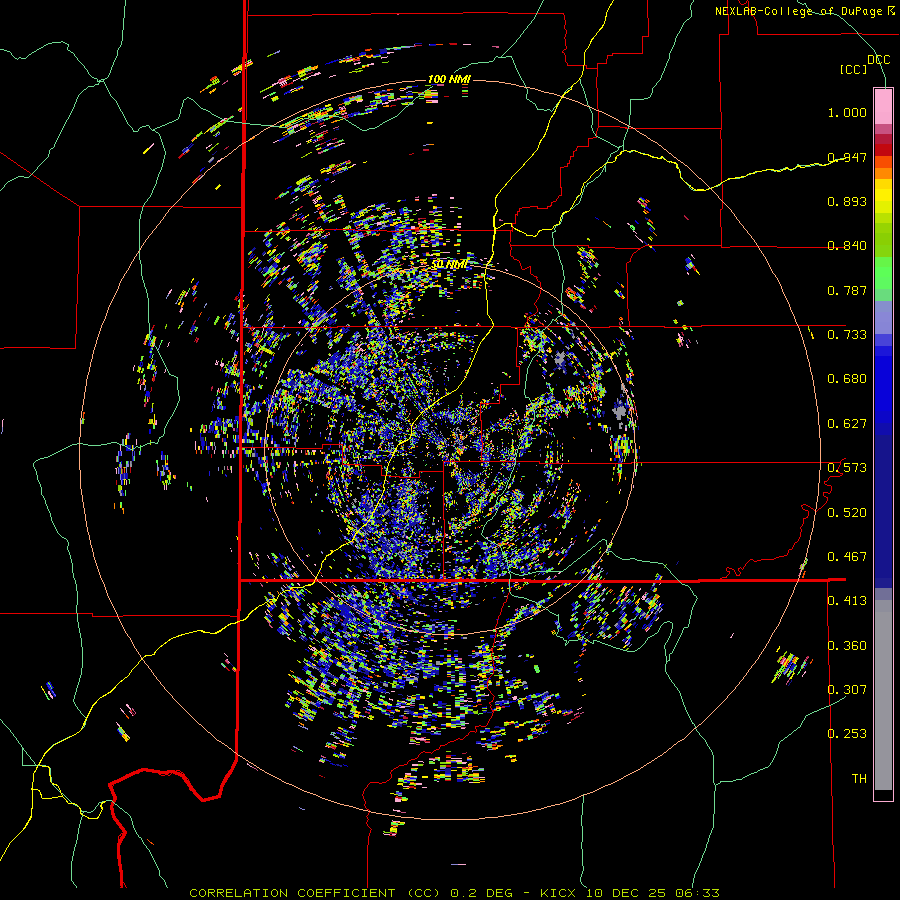Click the 100 NMI range ring label
The width and height of the screenshot is (900, 900).
449,79
